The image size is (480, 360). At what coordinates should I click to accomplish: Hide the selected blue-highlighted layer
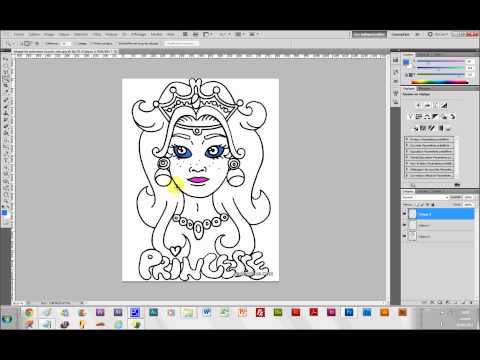405,214
